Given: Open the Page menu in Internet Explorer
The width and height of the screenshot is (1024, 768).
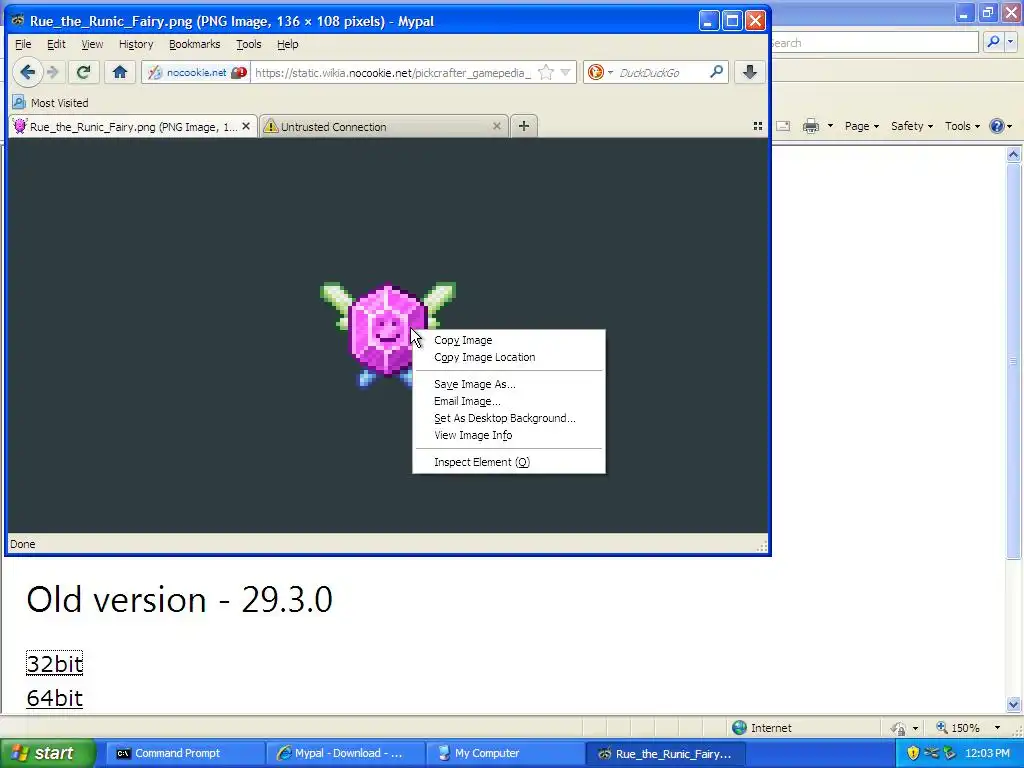Looking at the screenshot, I should [861, 126].
